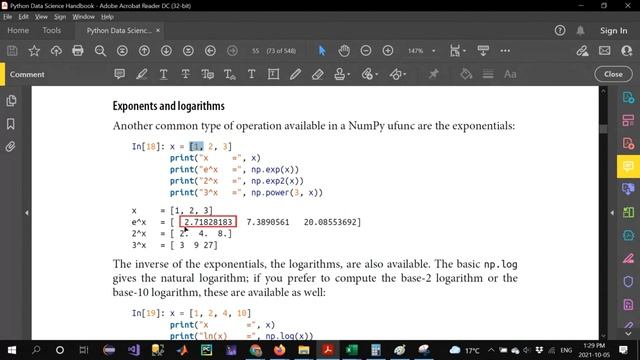Image resolution: width=640 pixels, height=360 pixels.
Task: Send file by email envelope icon
Action: 604,51
